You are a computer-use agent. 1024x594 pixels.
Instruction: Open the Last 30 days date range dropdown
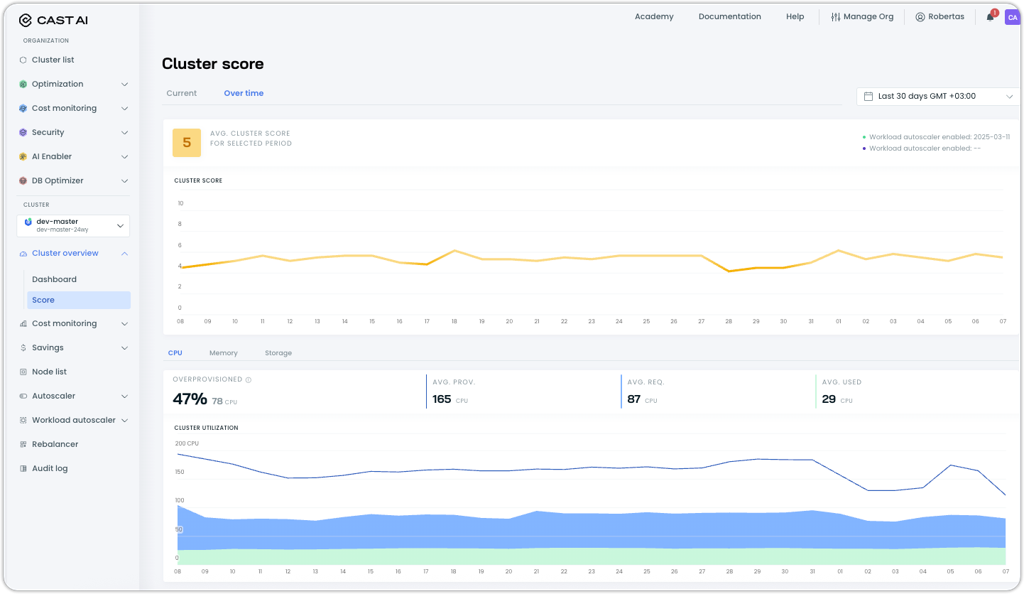(x=938, y=97)
